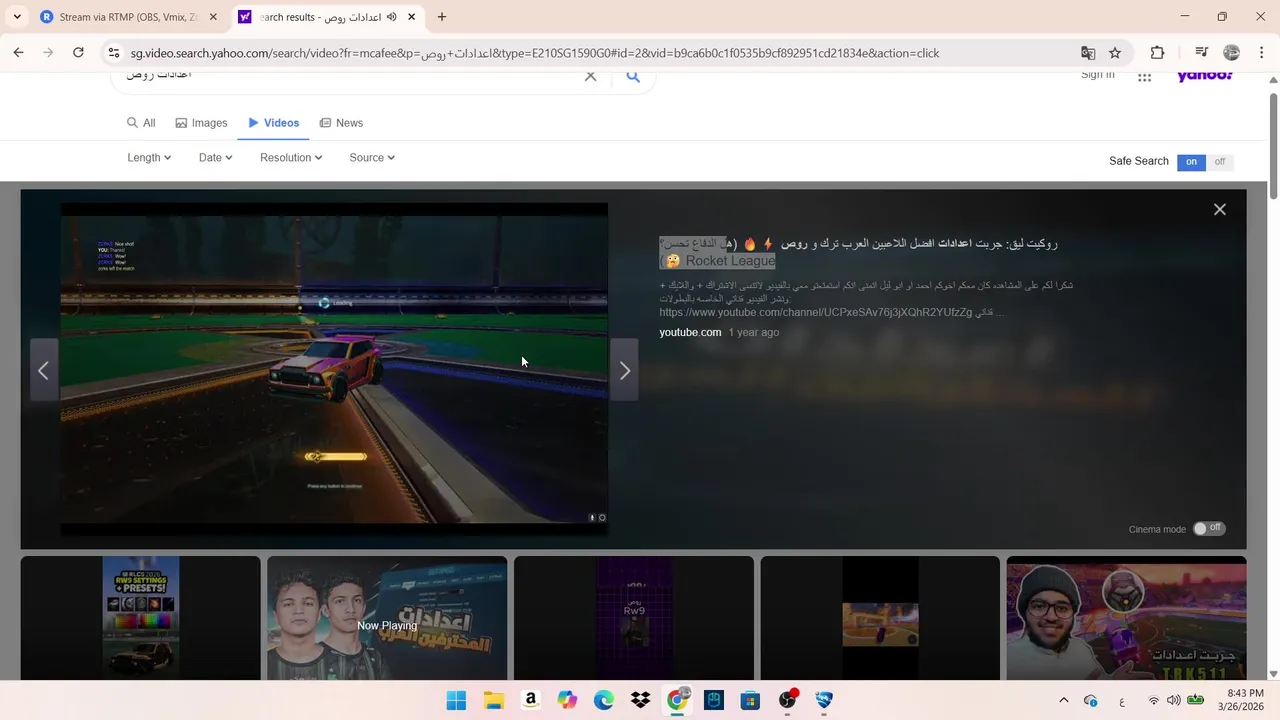
Task: Open Rocket League icon in taskbar
Action: (x=824, y=700)
